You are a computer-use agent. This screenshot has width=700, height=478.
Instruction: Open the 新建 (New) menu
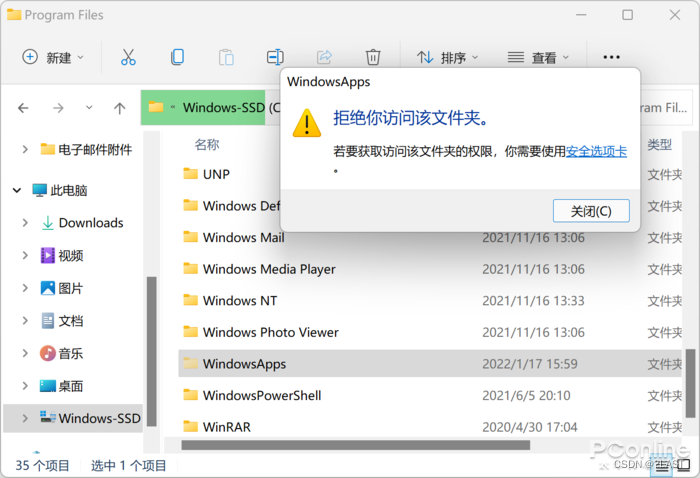53,57
